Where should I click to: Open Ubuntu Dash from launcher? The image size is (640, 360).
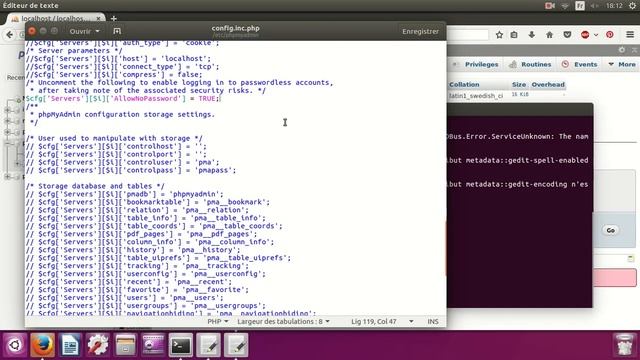pyautogui.click(x=15, y=345)
